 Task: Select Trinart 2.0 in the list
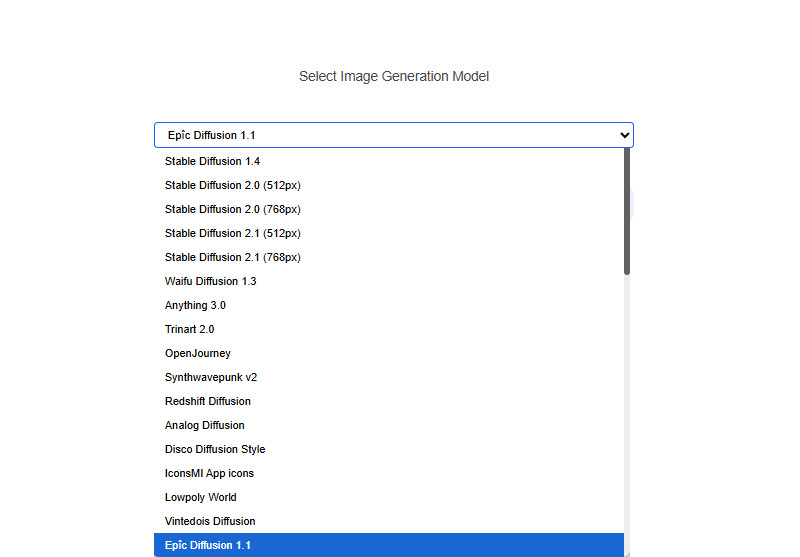(389, 329)
